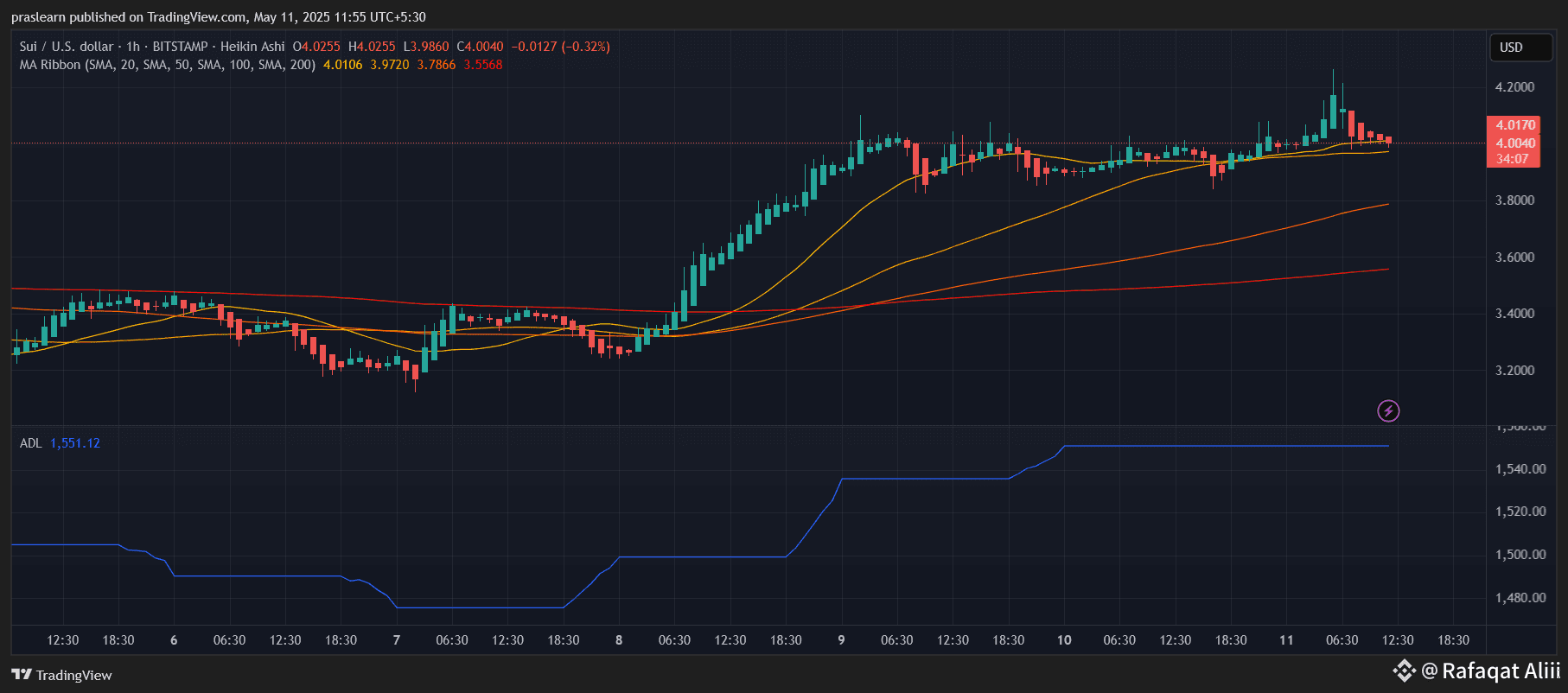Click date marker 11 on time axis
1568x693 pixels.
coord(1286,640)
